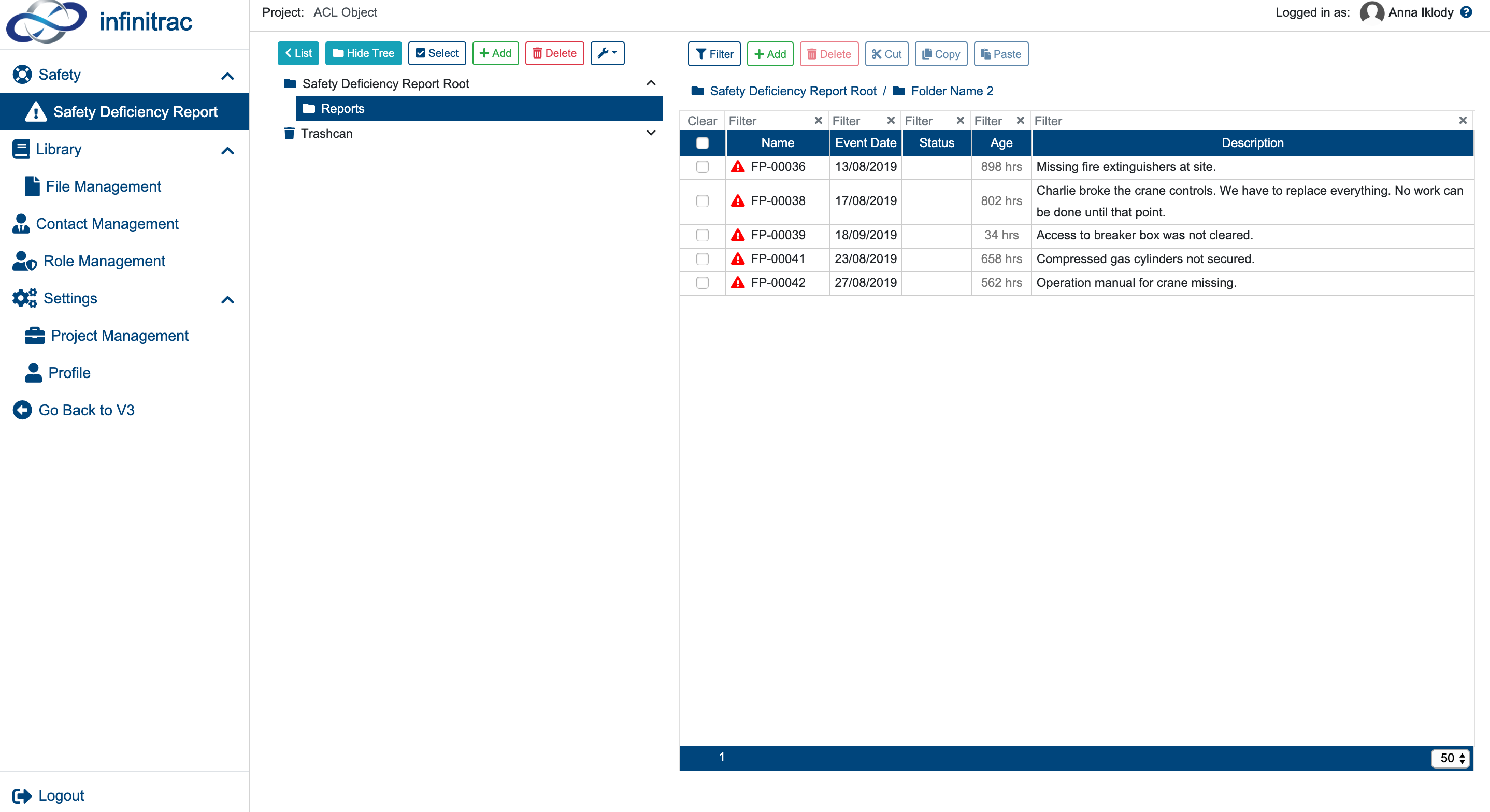
Task: Click the warning icon for FP-00041
Action: click(737, 258)
